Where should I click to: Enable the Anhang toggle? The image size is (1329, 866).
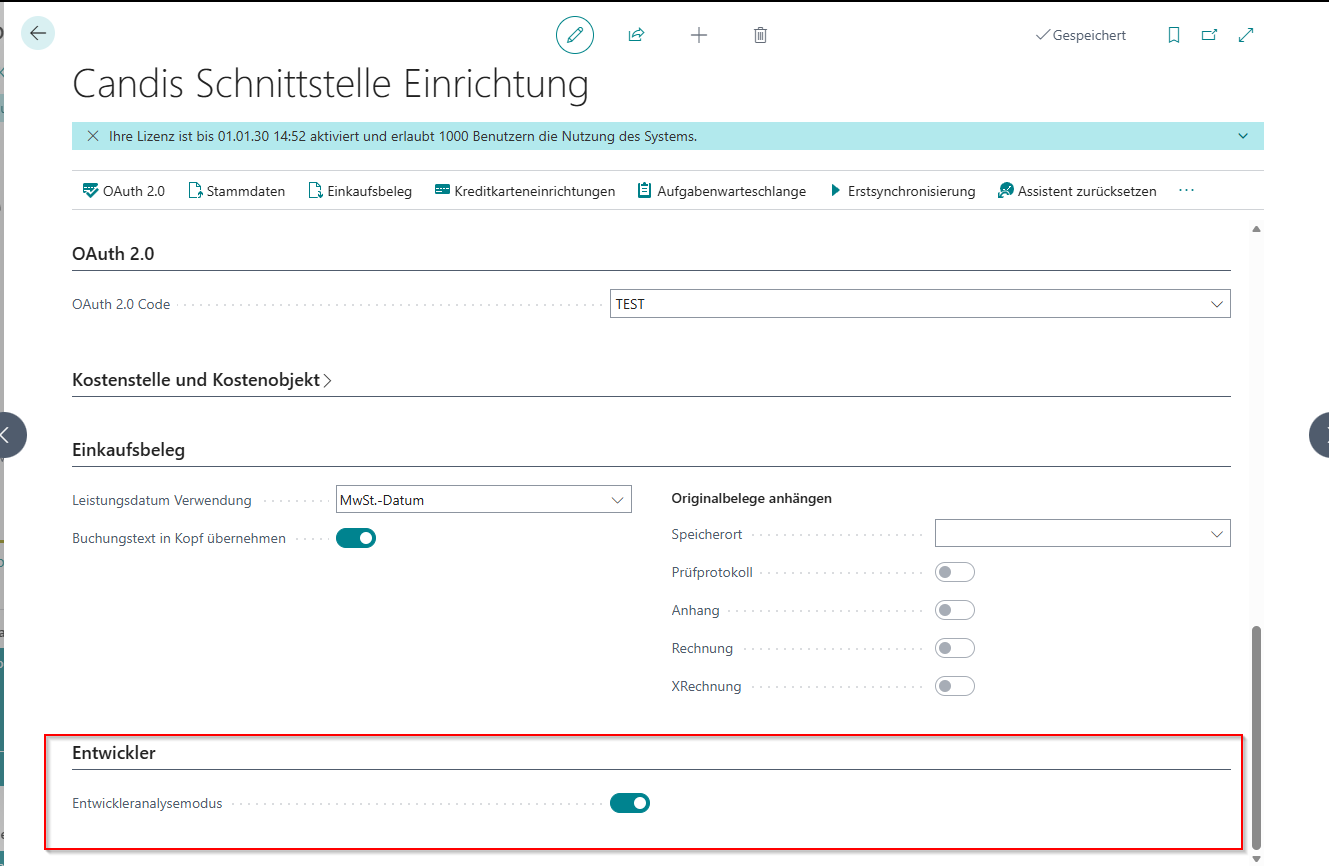pyautogui.click(x=954, y=610)
